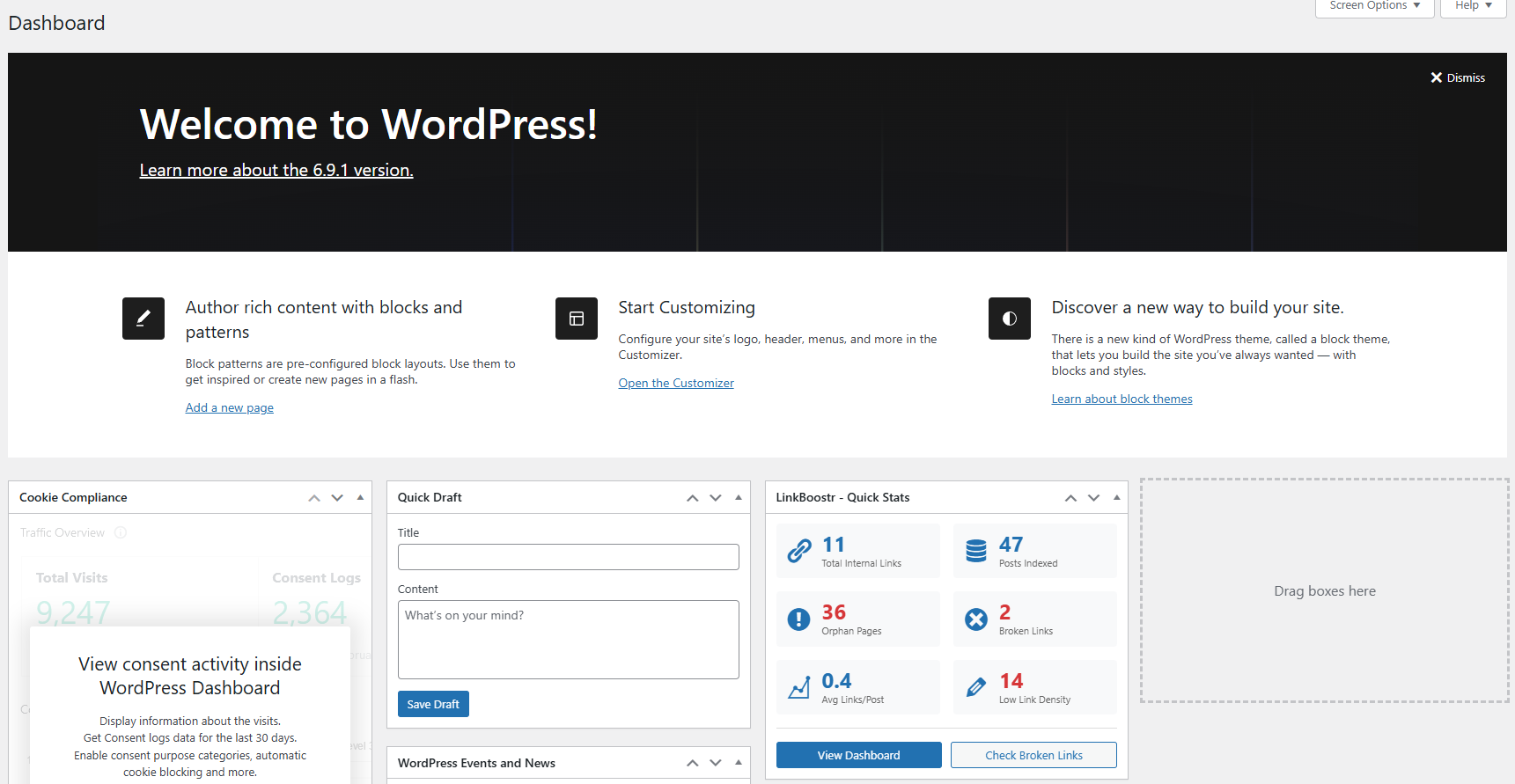Screen dimensions: 1515x784
Task: Click LinkBoostr - Quick Stats panel title
Action: pos(842,497)
